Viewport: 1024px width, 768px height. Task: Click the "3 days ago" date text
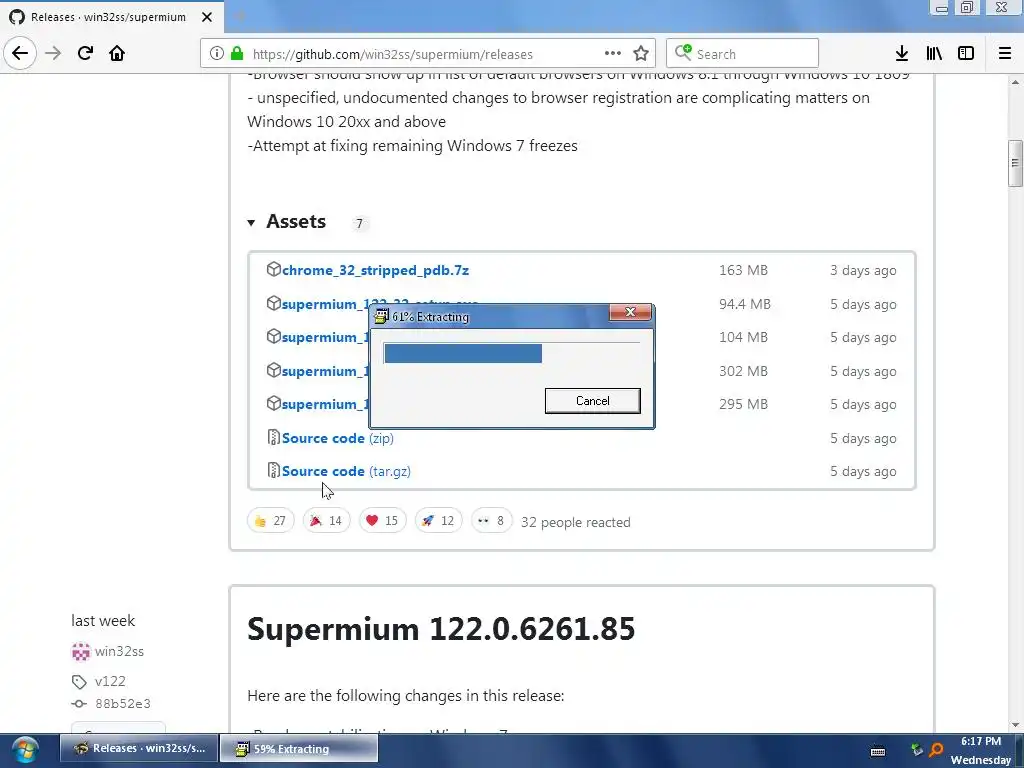point(863,270)
